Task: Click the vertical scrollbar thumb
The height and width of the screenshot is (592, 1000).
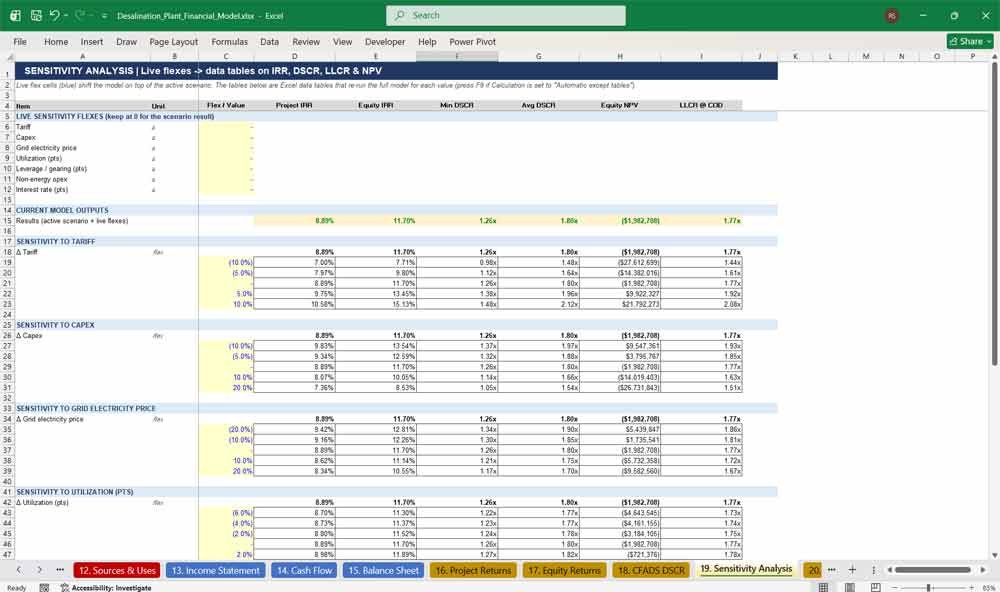Action: 994,214
